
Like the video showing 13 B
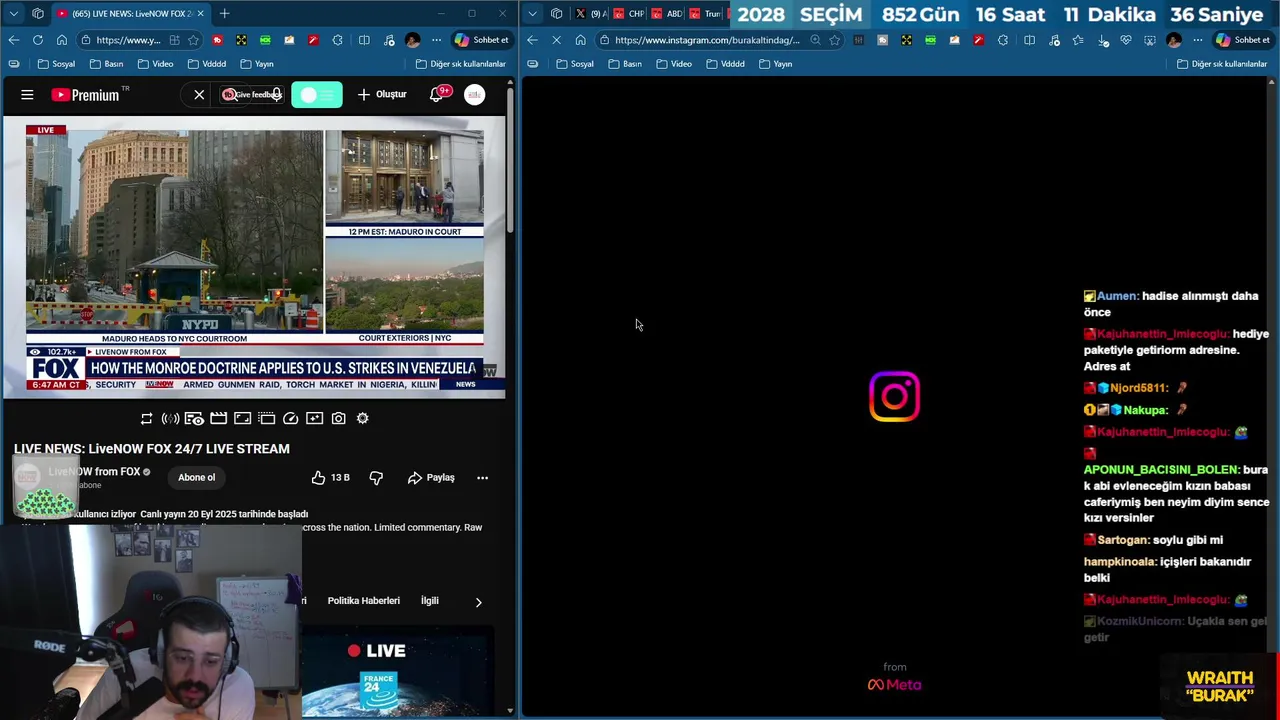click(x=330, y=478)
